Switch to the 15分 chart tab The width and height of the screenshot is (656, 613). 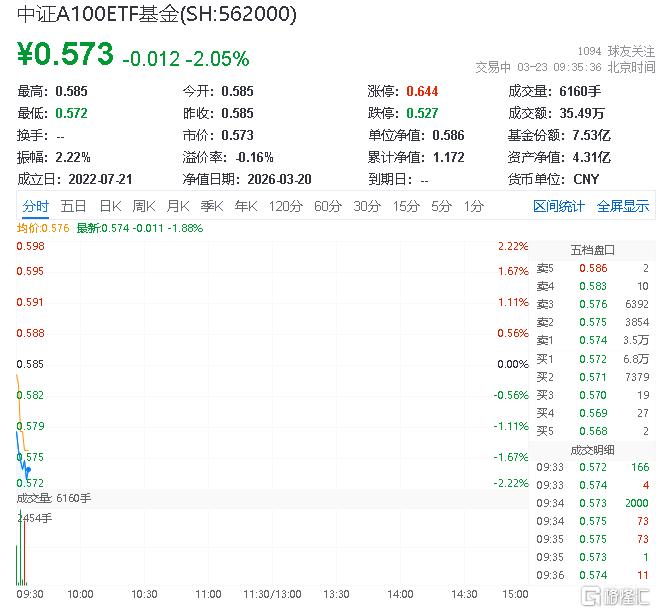tap(406, 206)
